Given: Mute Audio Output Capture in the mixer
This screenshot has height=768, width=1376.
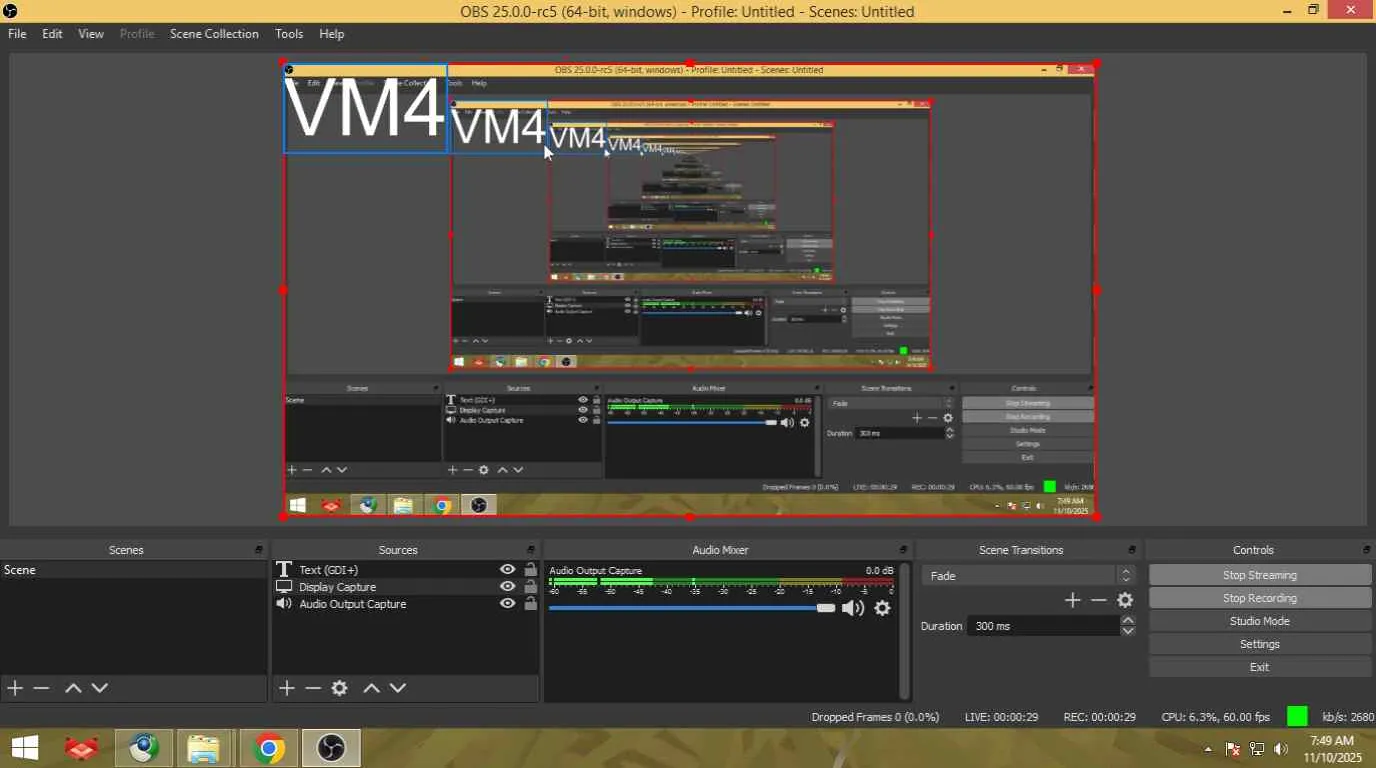Looking at the screenshot, I should coord(853,608).
